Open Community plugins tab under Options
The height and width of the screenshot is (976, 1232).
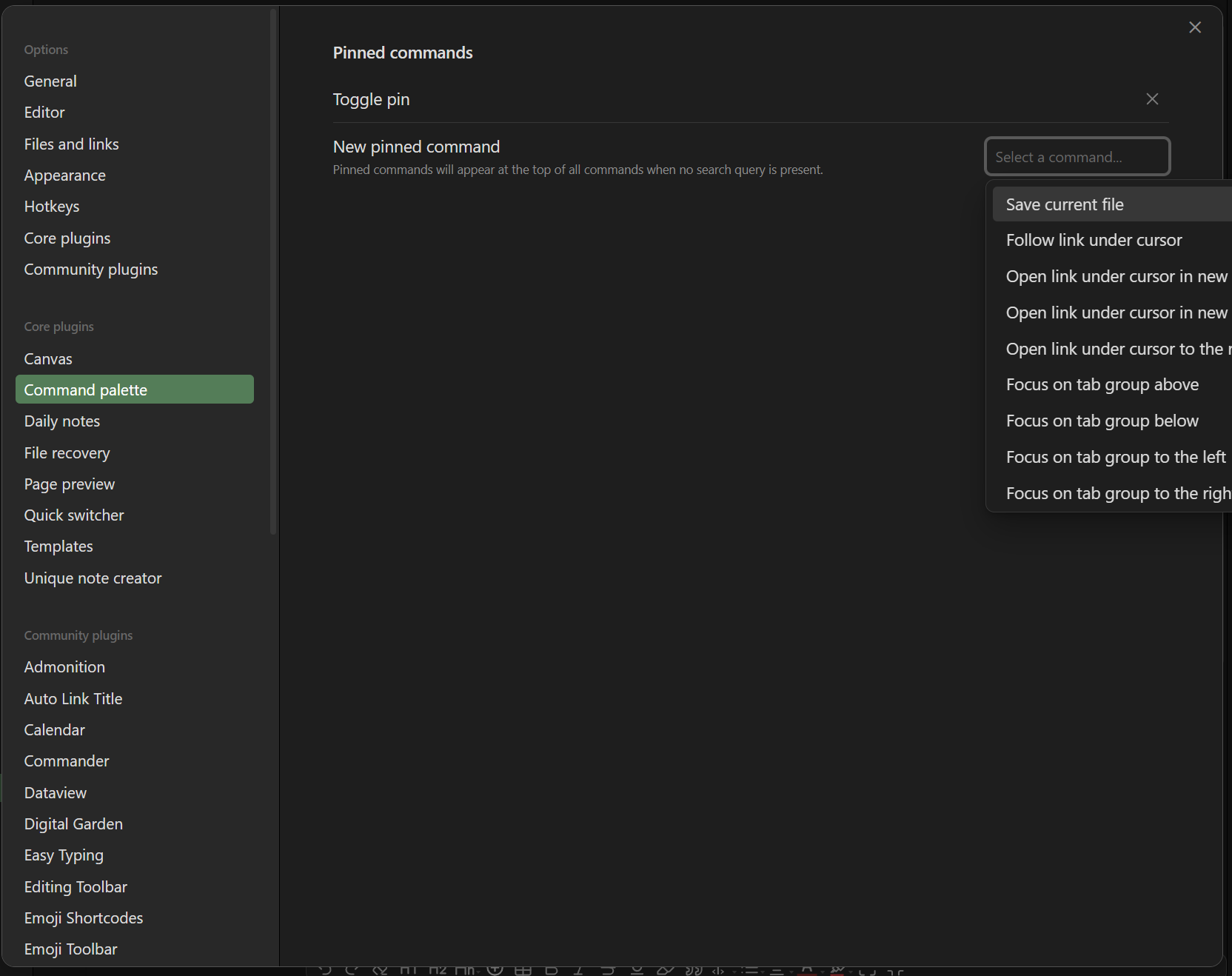135,270
